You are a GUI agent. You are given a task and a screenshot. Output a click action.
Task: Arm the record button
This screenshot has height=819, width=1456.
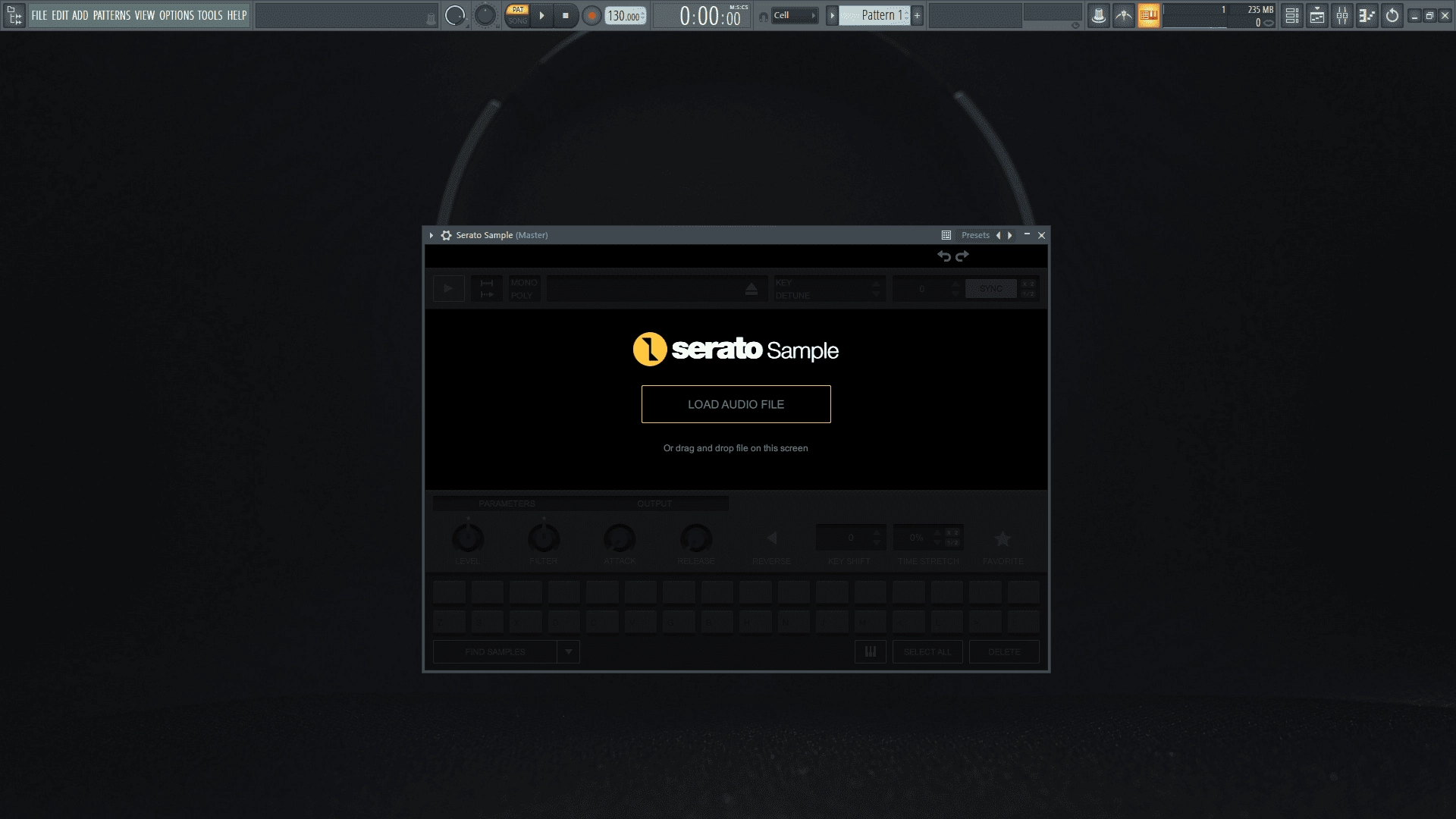pyautogui.click(x=591, y=15)
